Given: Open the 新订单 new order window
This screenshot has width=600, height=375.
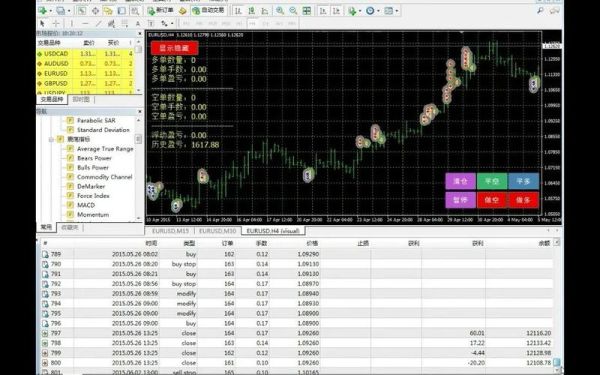Looking at the screenshot, I should (161, 11).
